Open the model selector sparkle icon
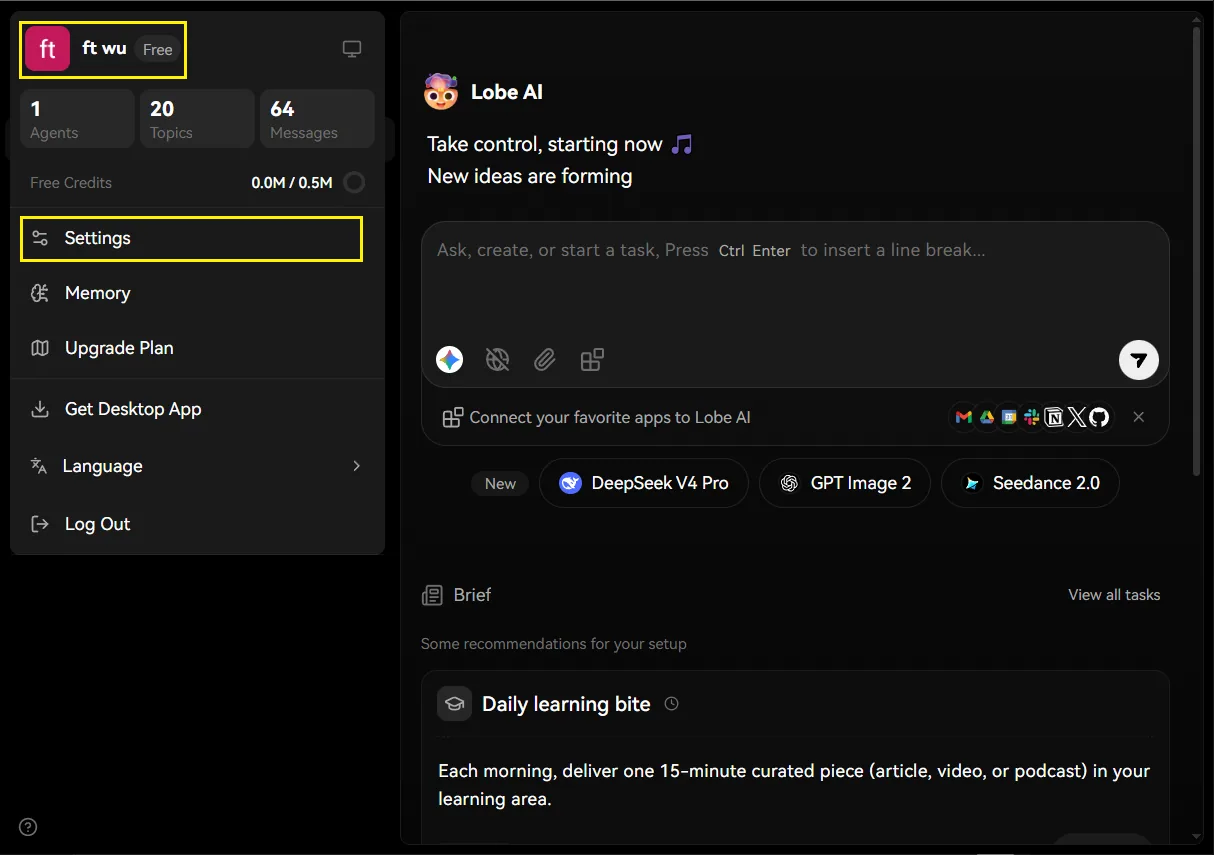This screenshot has width=1214, height=855. click(450, 359)
